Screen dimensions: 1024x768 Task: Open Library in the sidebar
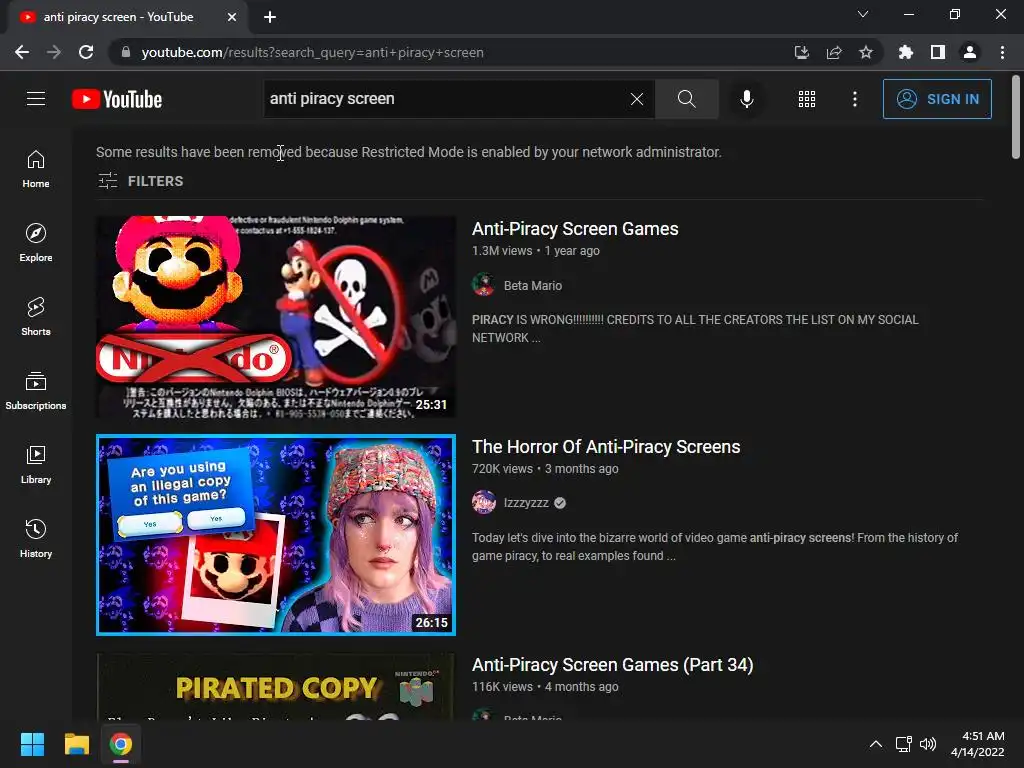(36, 464)
